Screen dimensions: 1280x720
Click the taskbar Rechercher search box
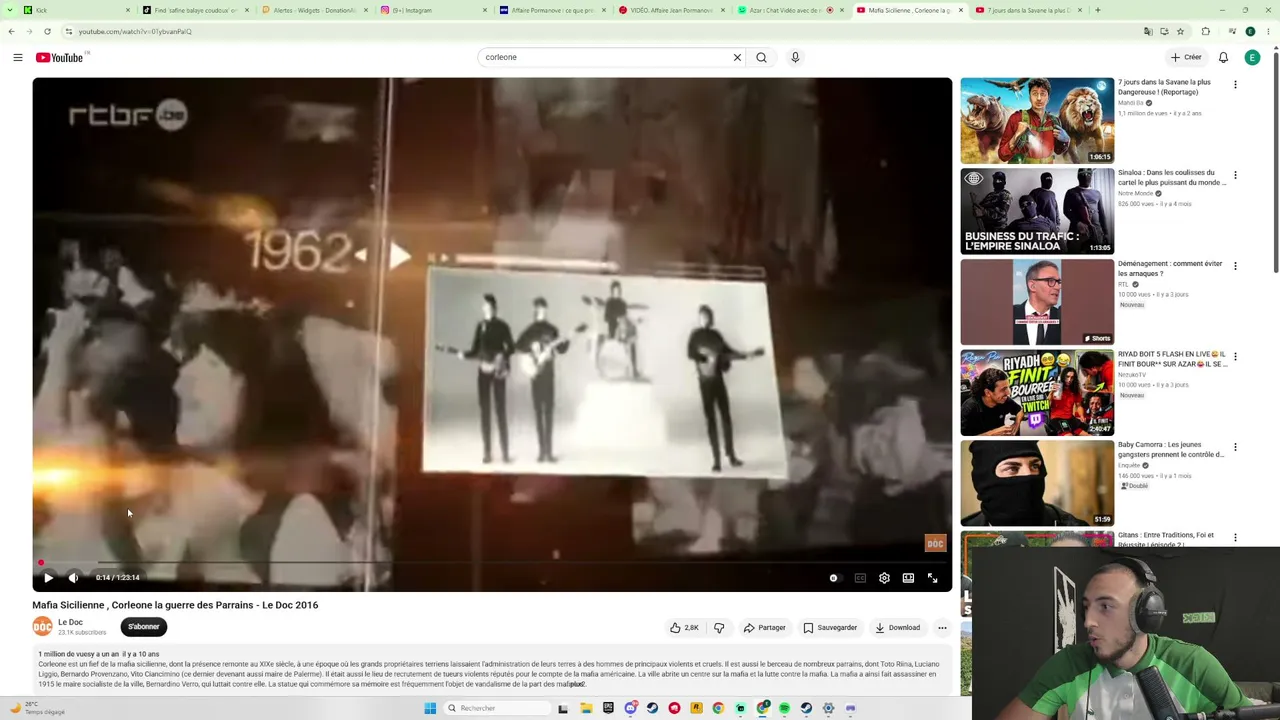coord(496,708)
